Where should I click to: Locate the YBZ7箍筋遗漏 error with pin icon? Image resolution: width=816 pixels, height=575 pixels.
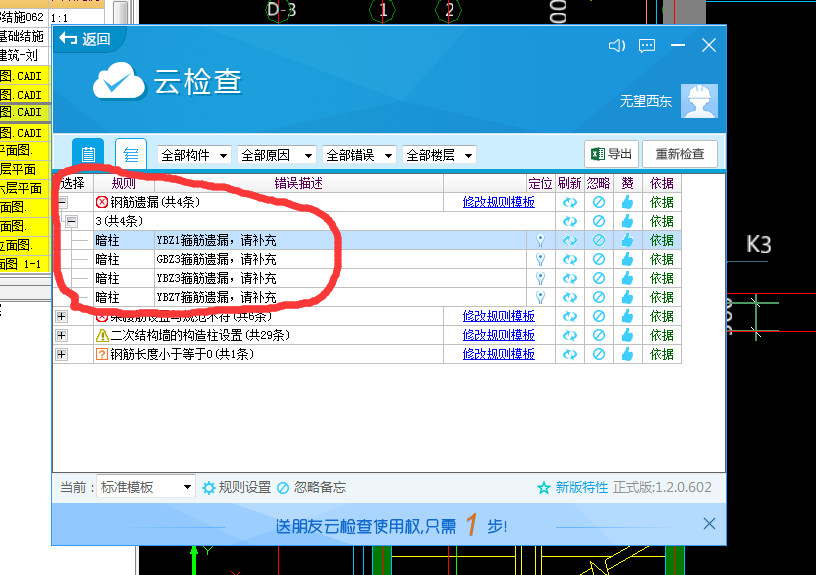click(x=541, y=297)
